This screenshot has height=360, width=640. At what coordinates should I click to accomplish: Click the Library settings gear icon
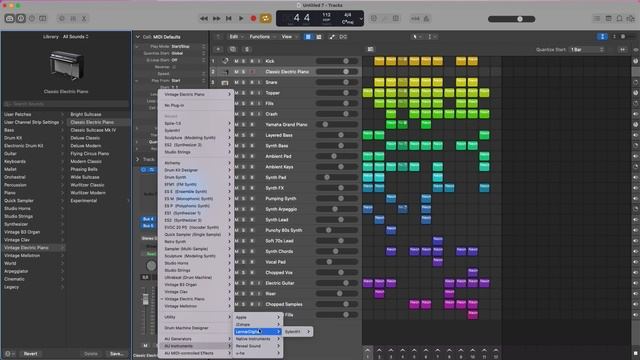point(9,353)
